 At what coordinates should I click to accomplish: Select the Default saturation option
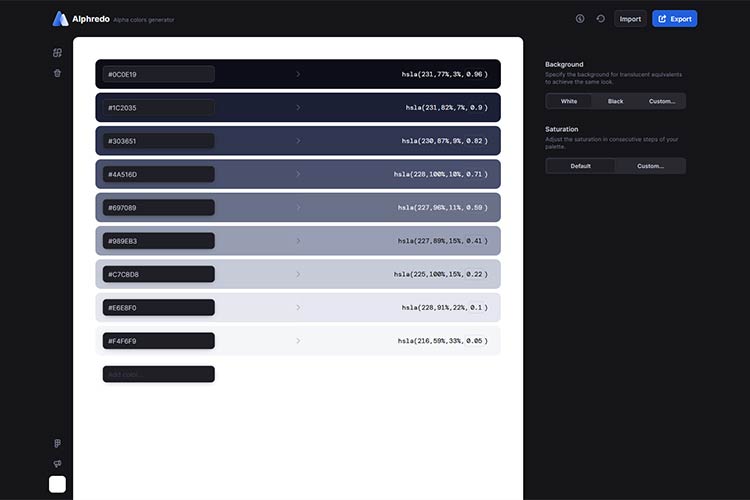581,166
